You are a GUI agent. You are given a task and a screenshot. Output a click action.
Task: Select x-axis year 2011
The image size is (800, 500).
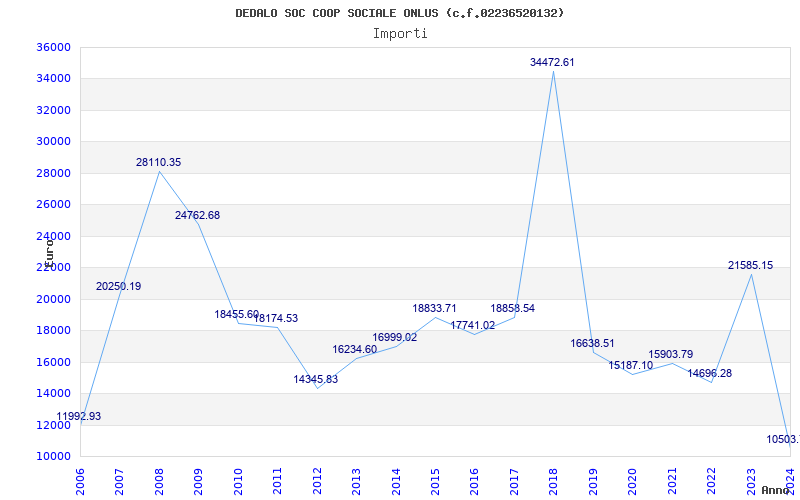(x=278, y=481)
